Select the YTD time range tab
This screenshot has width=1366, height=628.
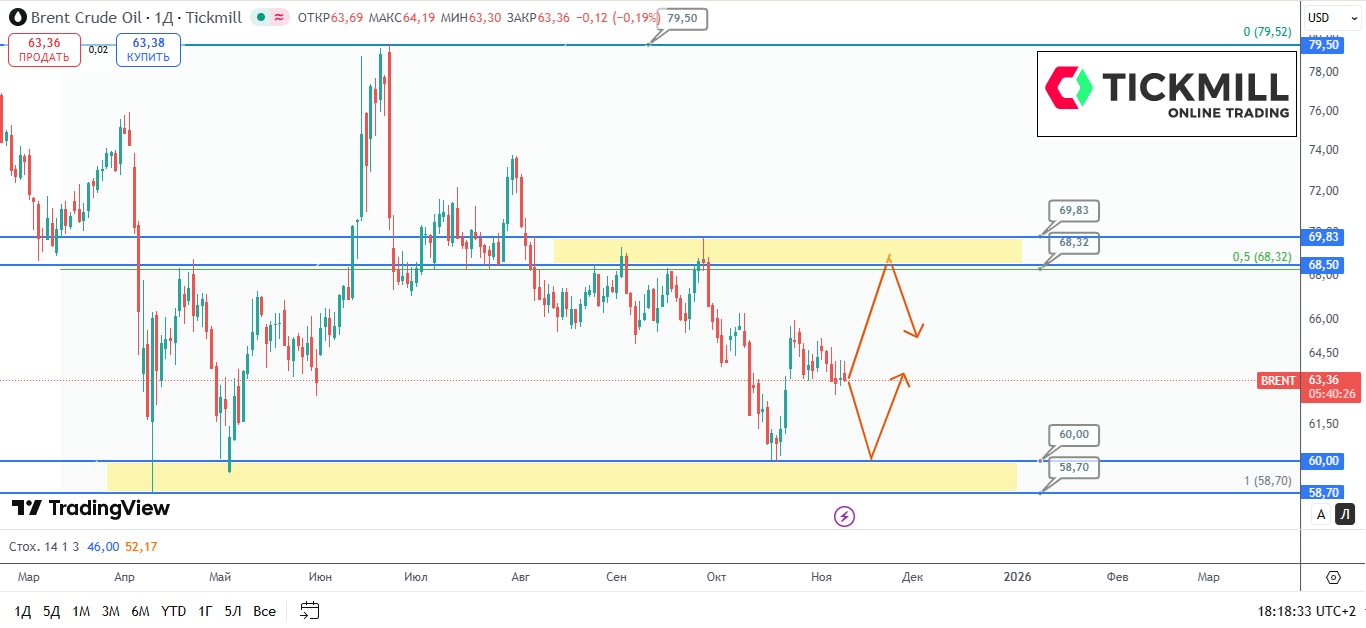click(x=173, y=611)
